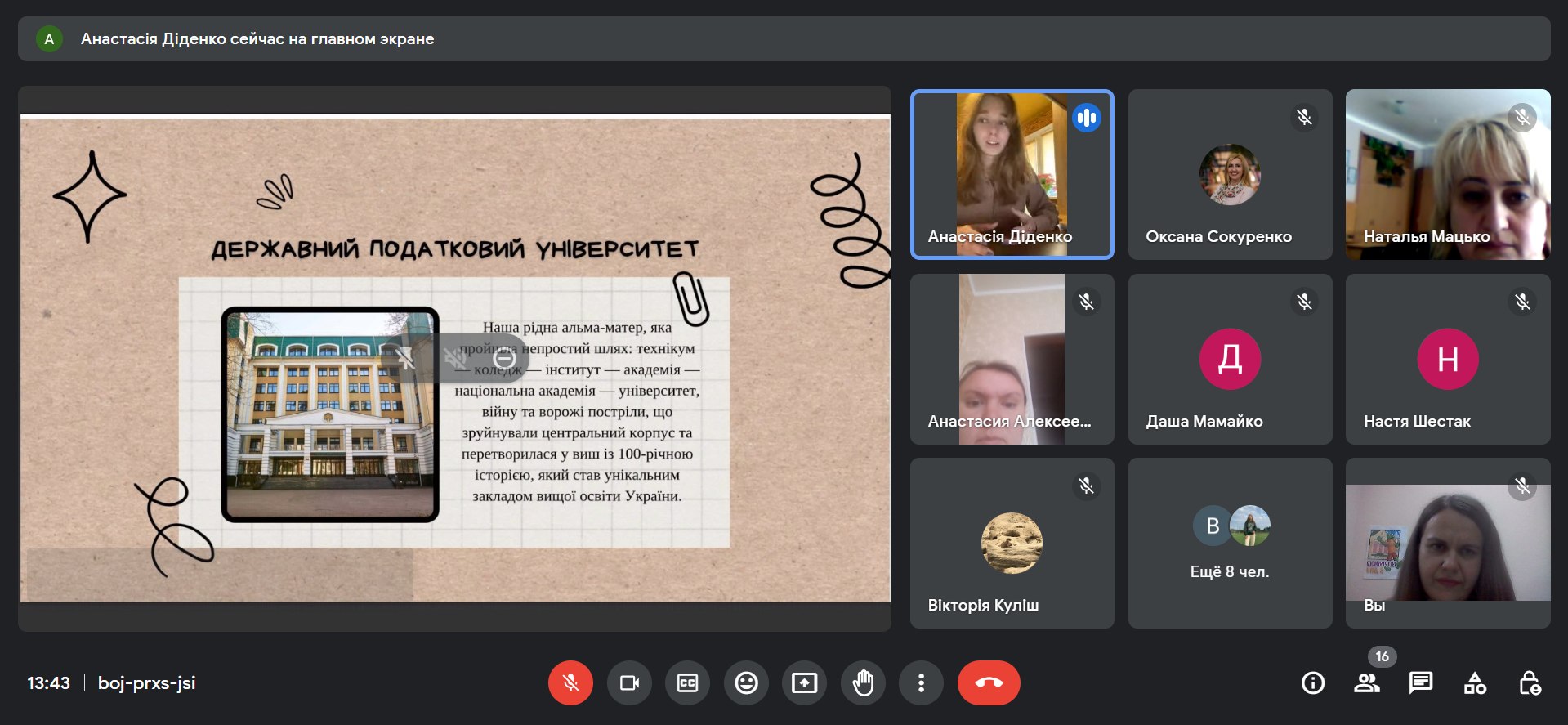This screenshot has width=1568, height=725.
Task: Raise your hand
Action: coord(863,682)
